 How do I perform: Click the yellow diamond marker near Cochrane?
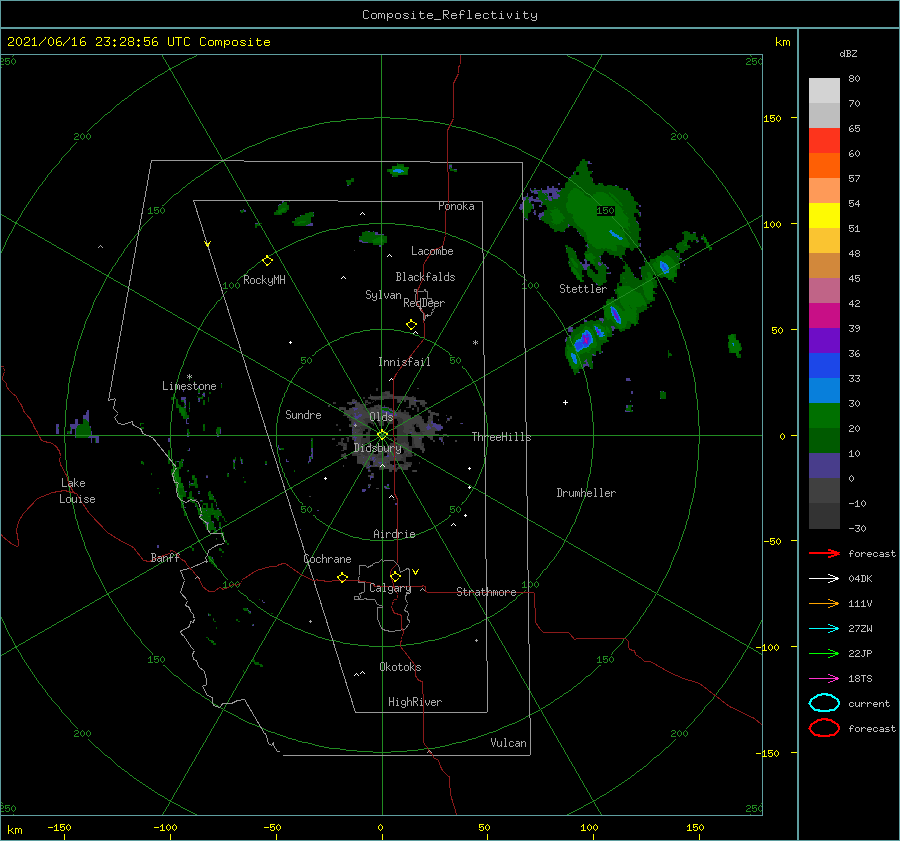click(342, 578)
